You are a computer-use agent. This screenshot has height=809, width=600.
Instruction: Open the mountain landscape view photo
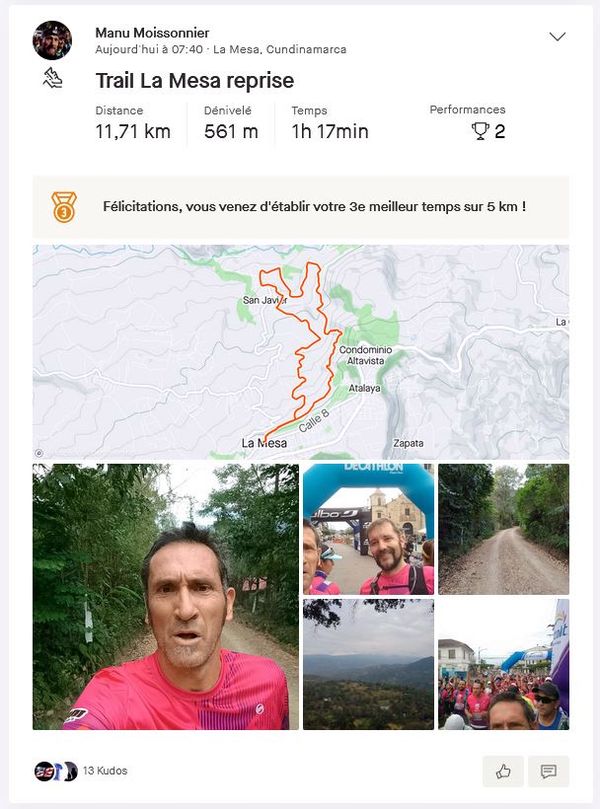pos(368,664)
